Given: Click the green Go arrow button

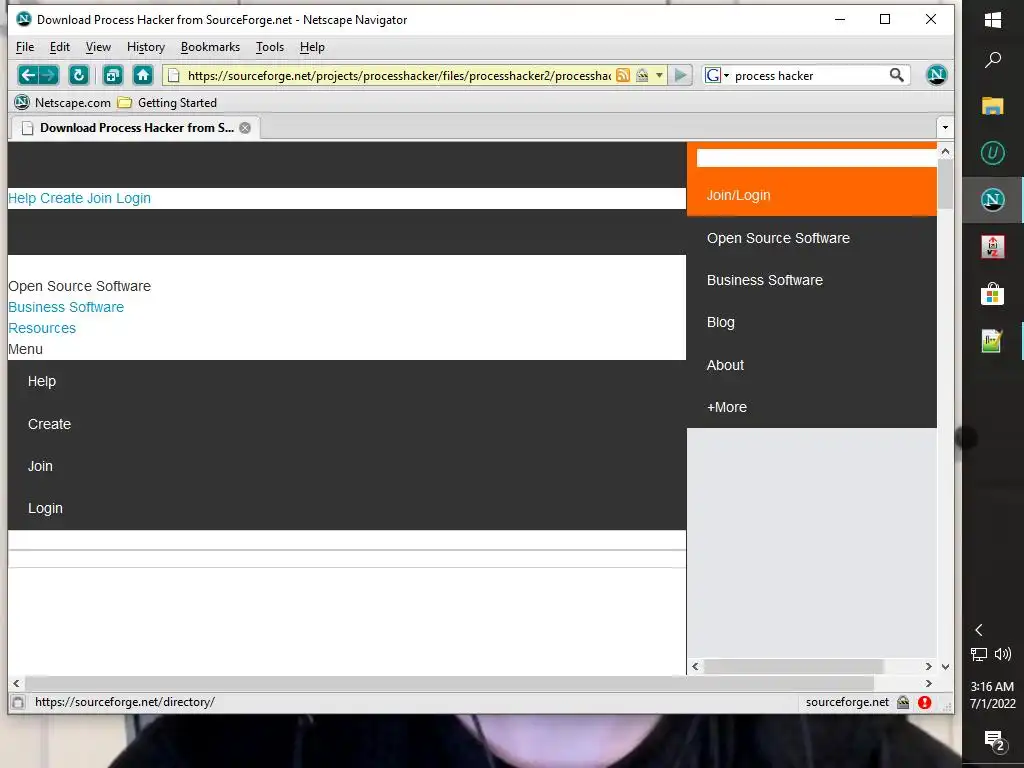Looking at the screenshot, I should pos(680,76).
